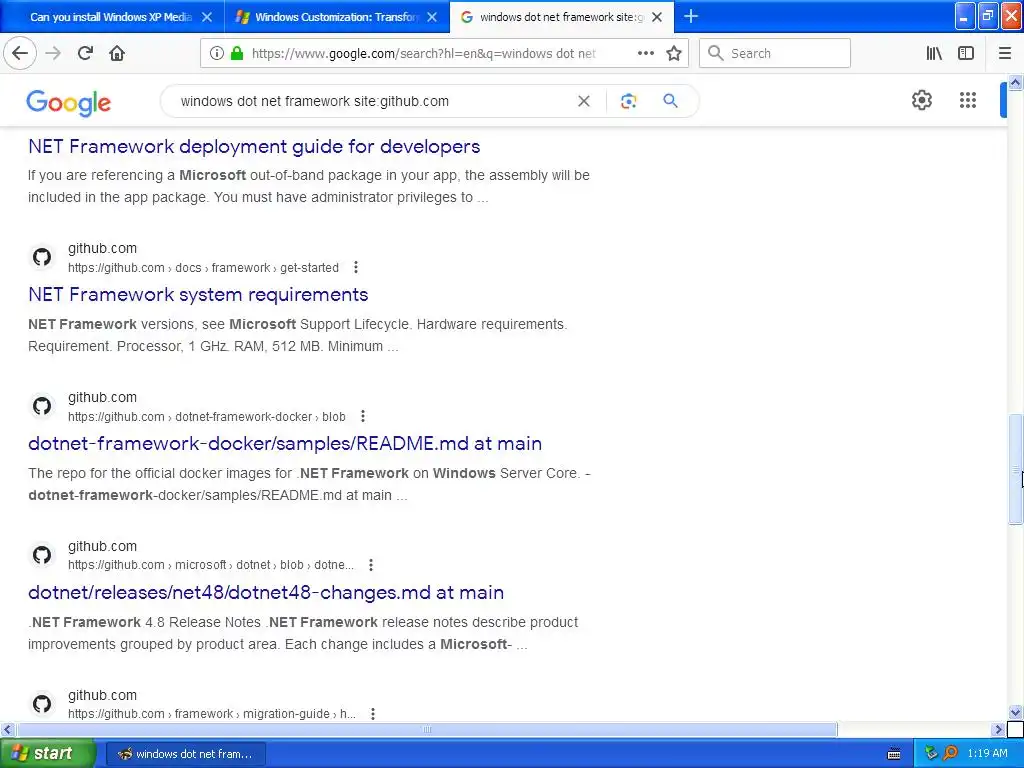The width and height of the screenshot is (1024, 768).
Task: Open options for migration-guide result
Action: pos(373,714)
